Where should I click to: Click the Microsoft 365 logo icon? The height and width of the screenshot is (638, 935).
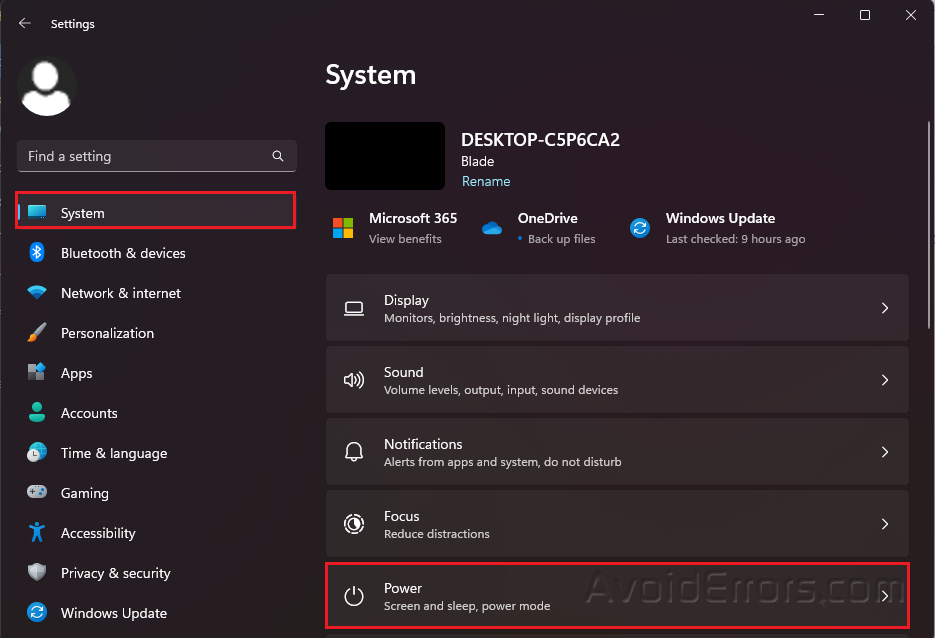point(343,228)
